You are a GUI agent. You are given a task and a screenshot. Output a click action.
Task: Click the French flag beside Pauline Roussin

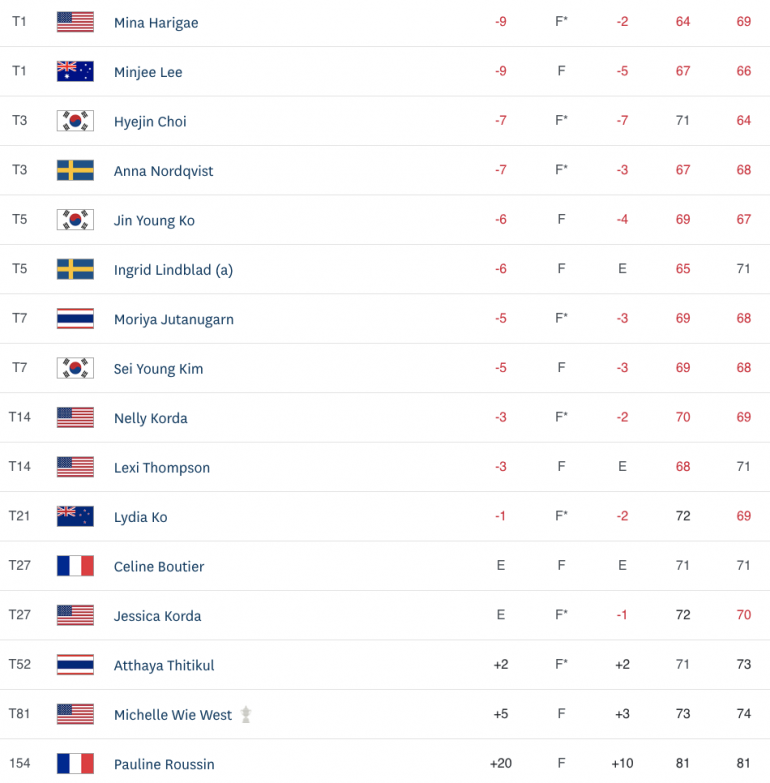pyautogui.click(x=75, y=764)
